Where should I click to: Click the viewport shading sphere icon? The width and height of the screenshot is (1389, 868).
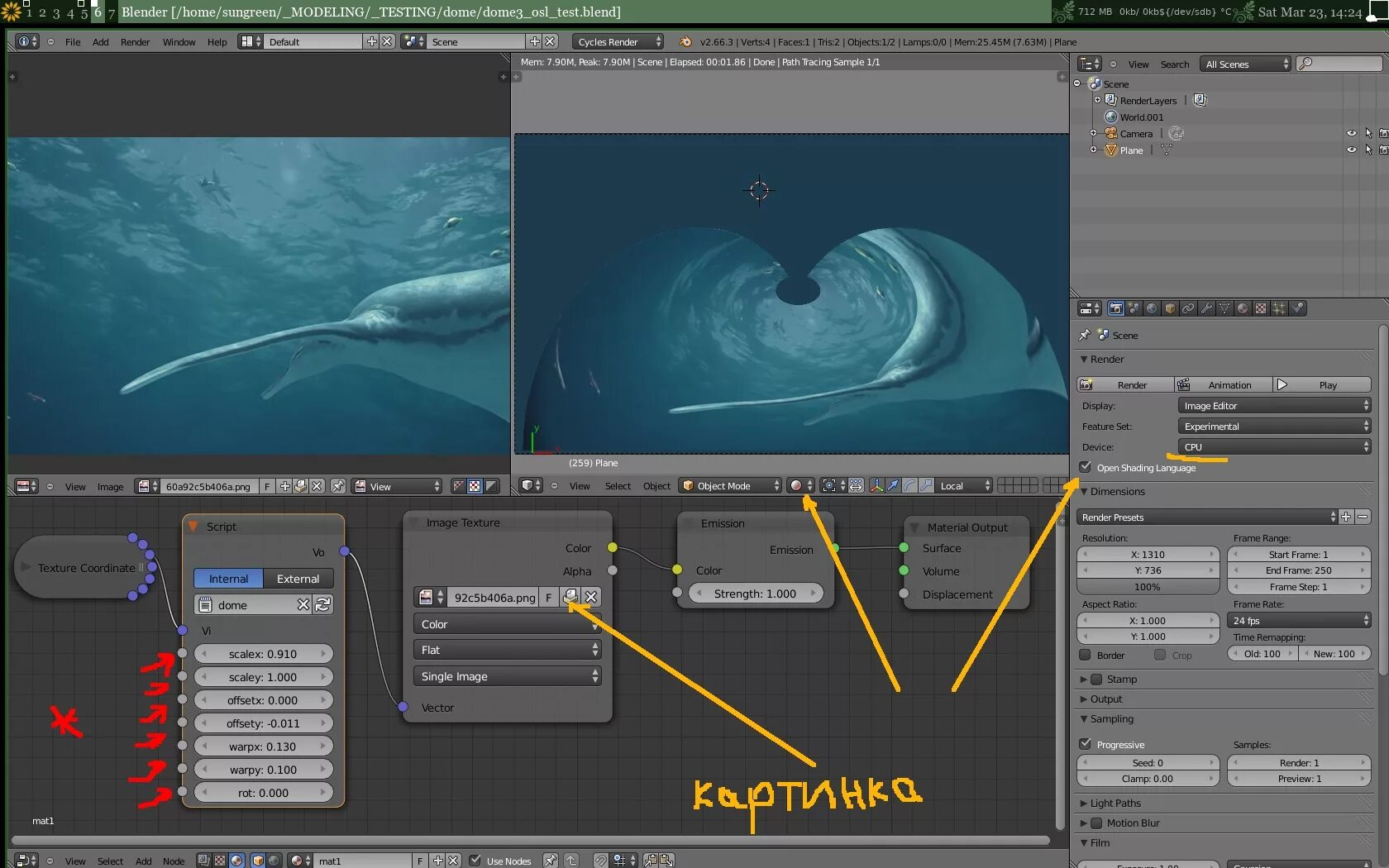click(795, 486)
